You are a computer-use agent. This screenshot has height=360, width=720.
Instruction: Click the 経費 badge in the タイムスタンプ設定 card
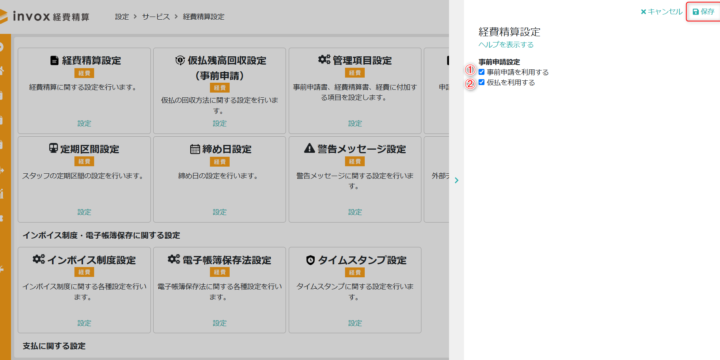pyautogui.click(x=355, y=272)
